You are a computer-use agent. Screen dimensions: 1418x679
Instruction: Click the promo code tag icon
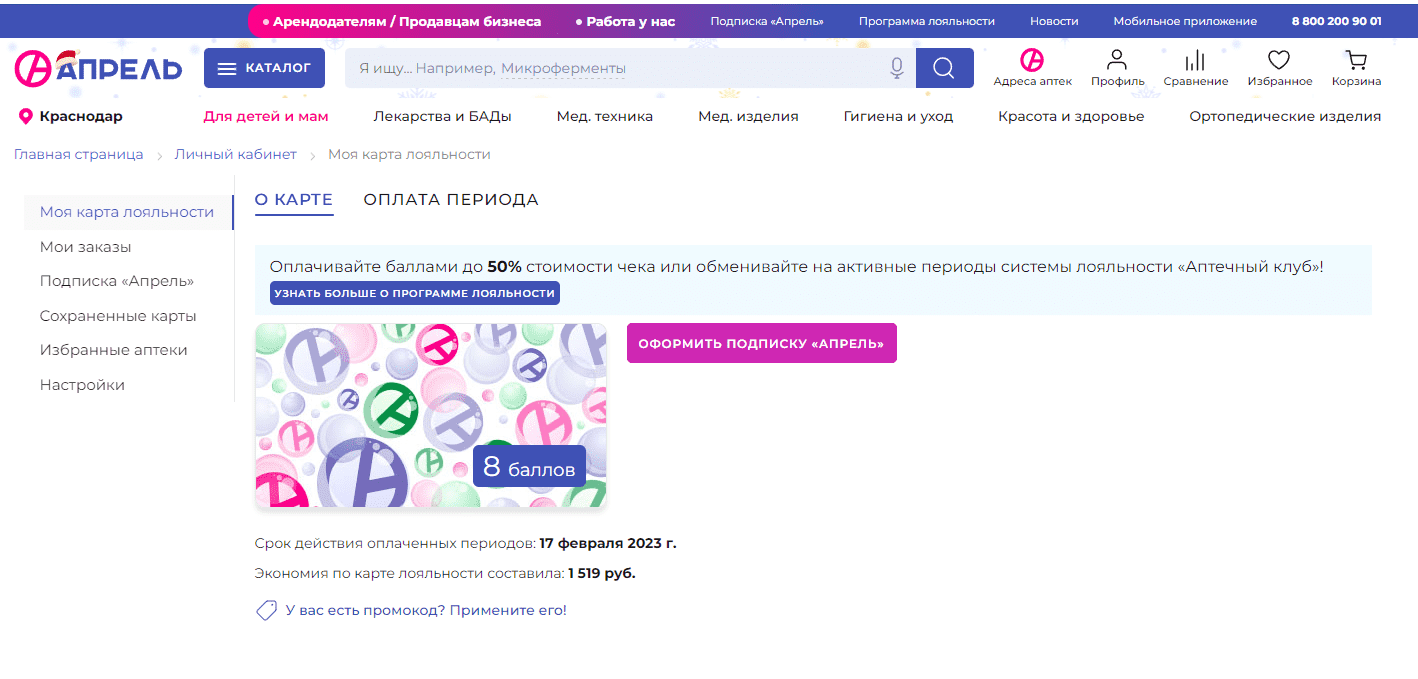point(266,610)
